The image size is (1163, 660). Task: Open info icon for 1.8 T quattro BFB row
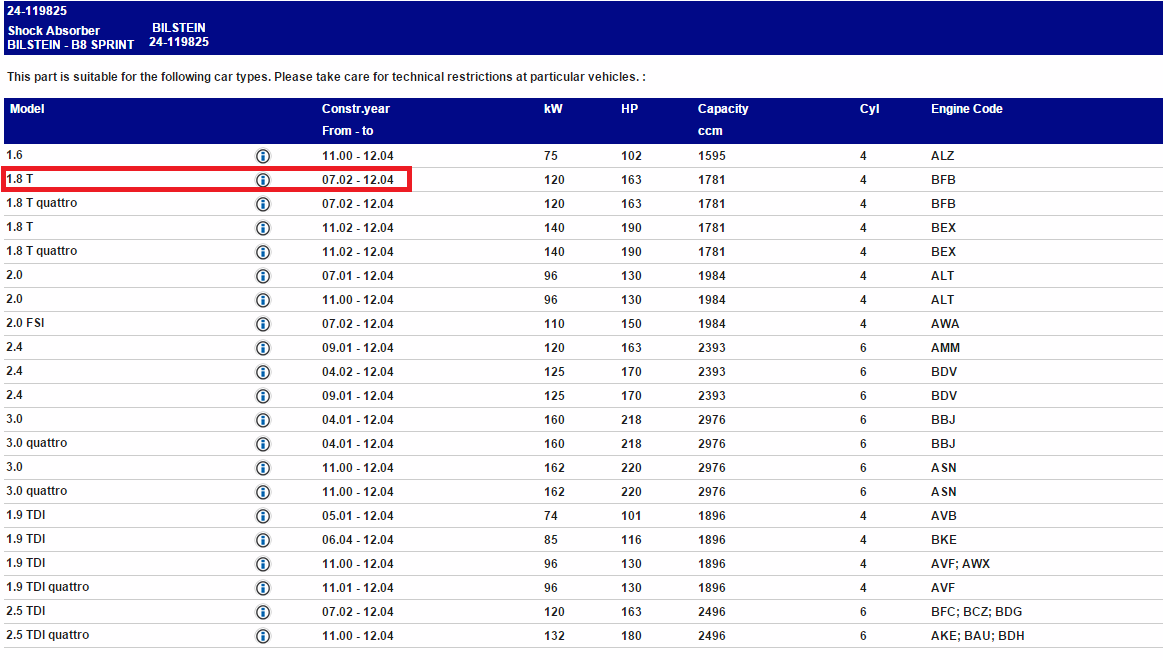[263, 204]
